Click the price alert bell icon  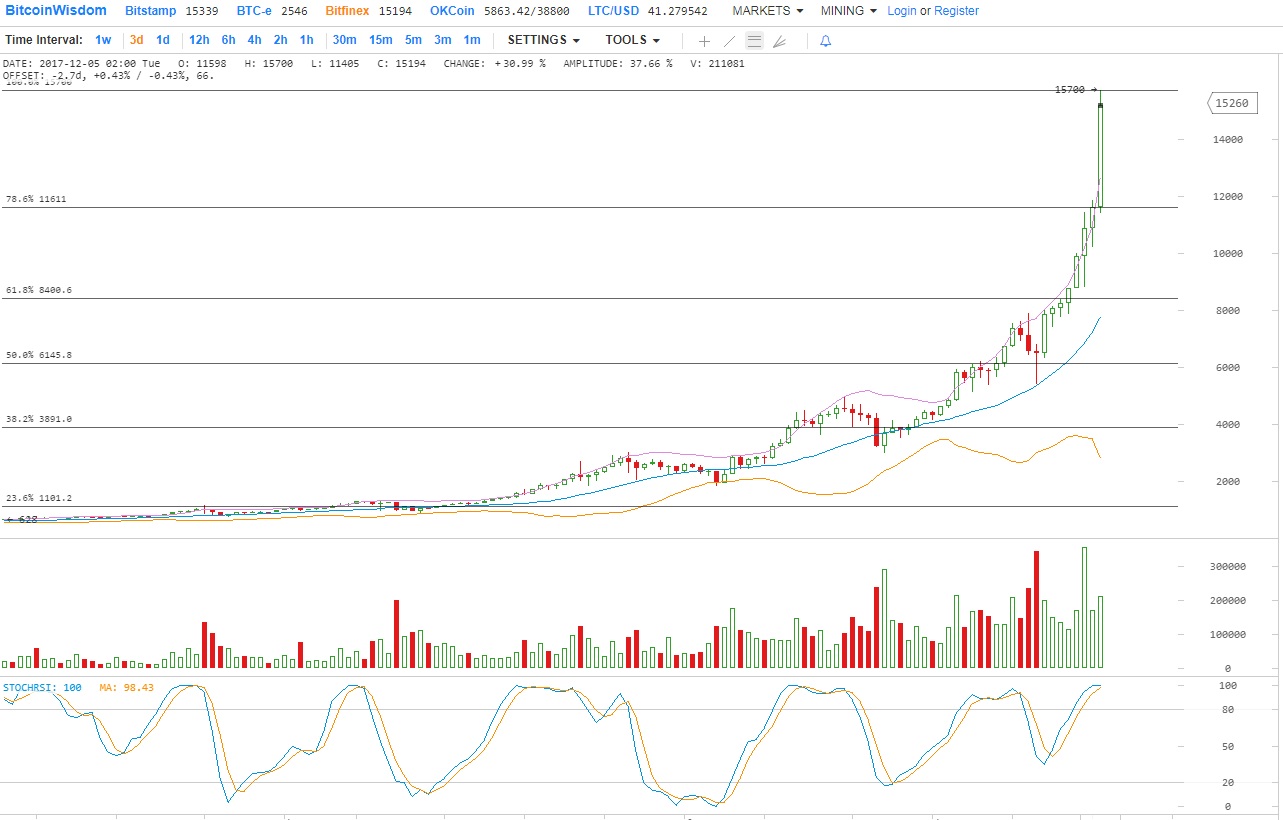point(825,41)
